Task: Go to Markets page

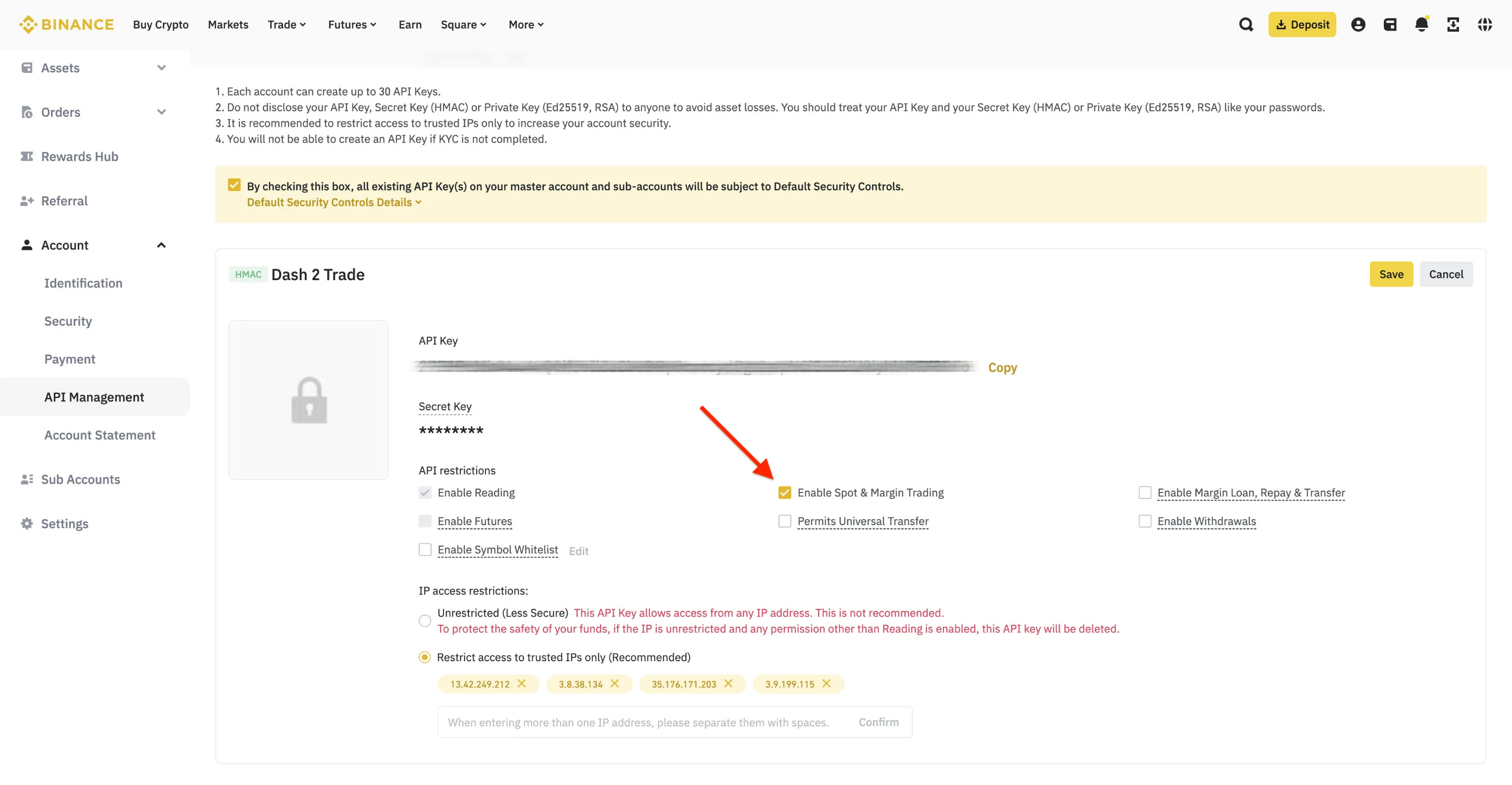Action: pyautogui.click(x=228, y=25)
